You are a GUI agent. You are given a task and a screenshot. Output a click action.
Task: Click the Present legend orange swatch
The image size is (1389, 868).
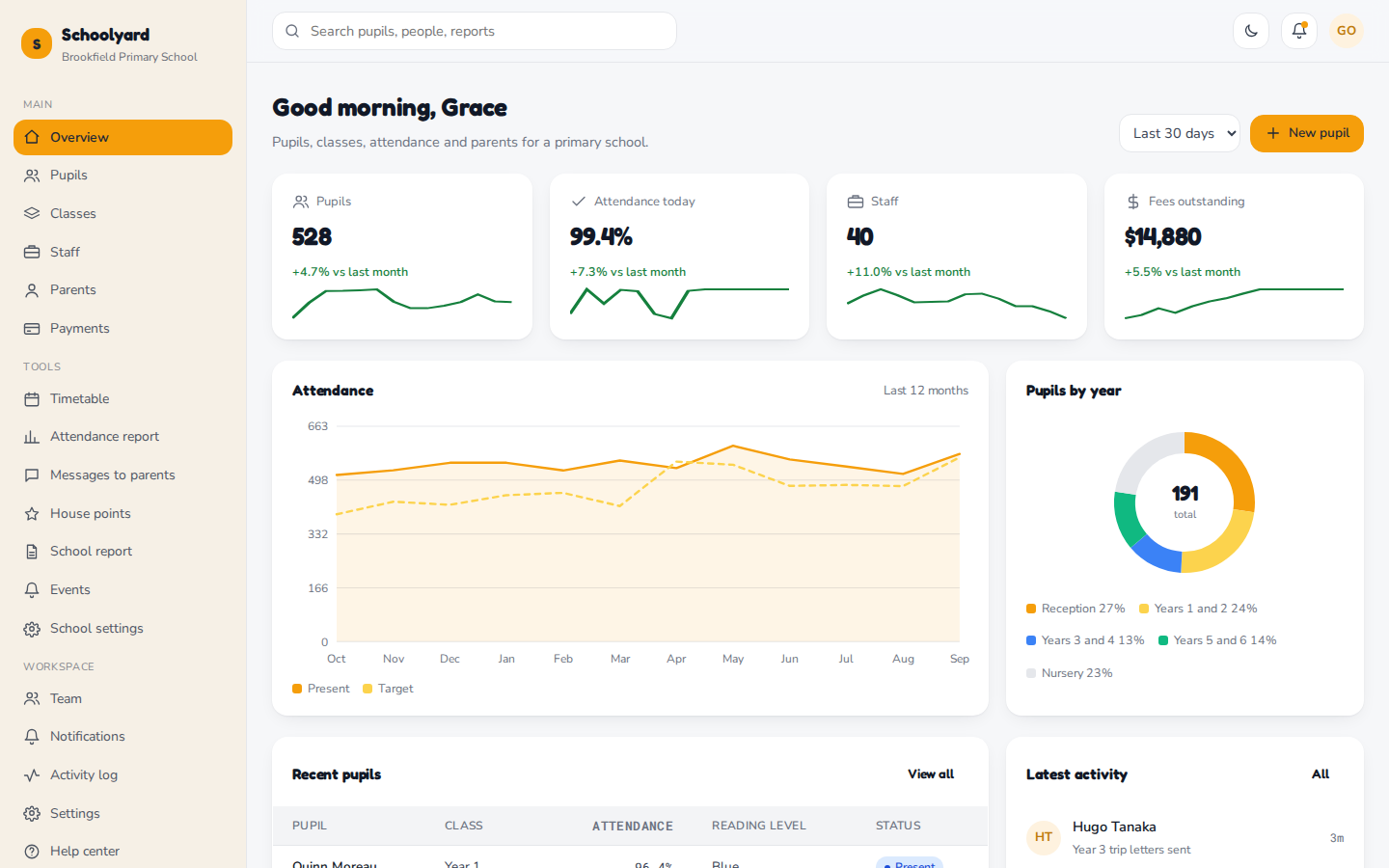(x=297, y=689)
